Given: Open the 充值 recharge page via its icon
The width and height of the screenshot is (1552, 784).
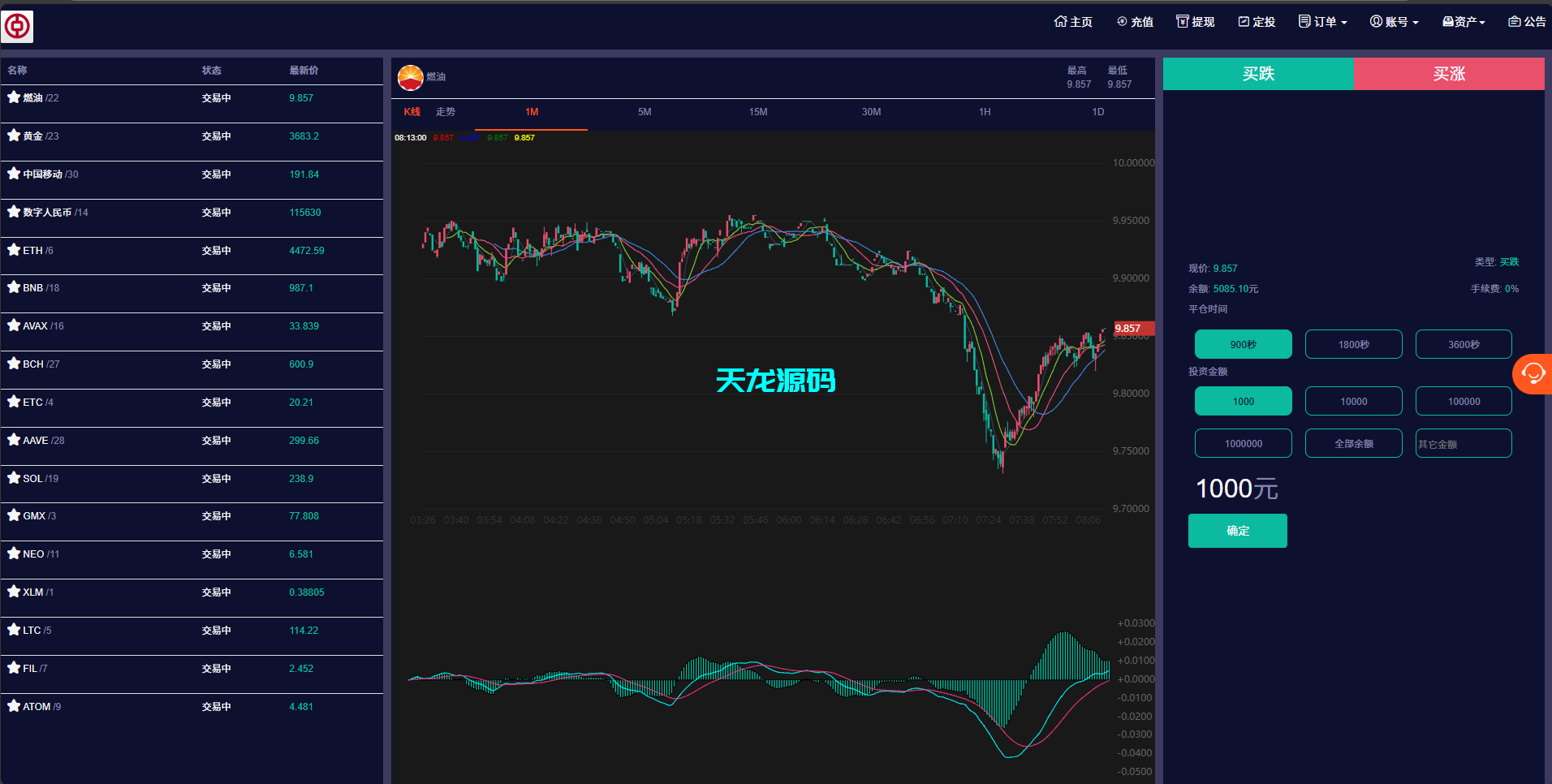Looking at the screenshot, I should [x=1122, y=22].
